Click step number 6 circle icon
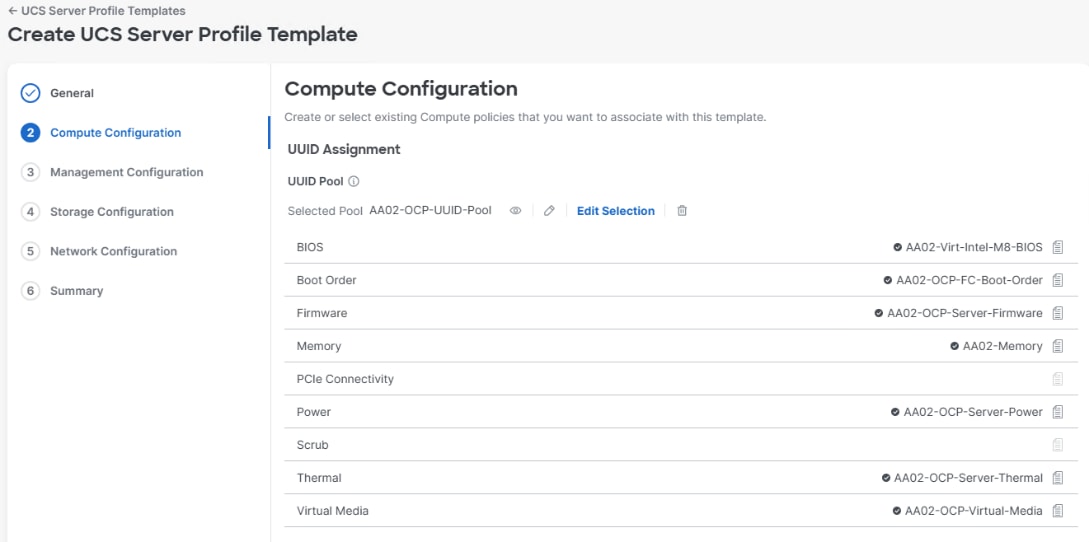 [31, 291]
